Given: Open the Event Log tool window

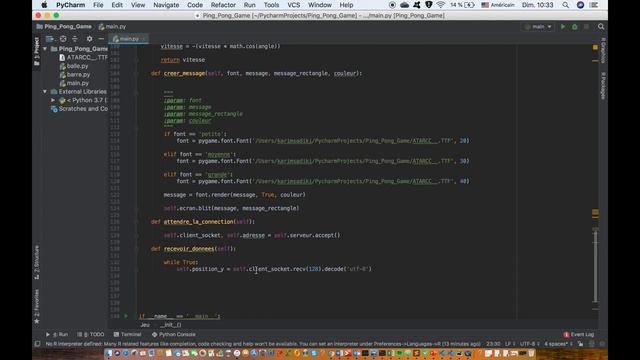Looking at the screenshot, I should [578, 334].
